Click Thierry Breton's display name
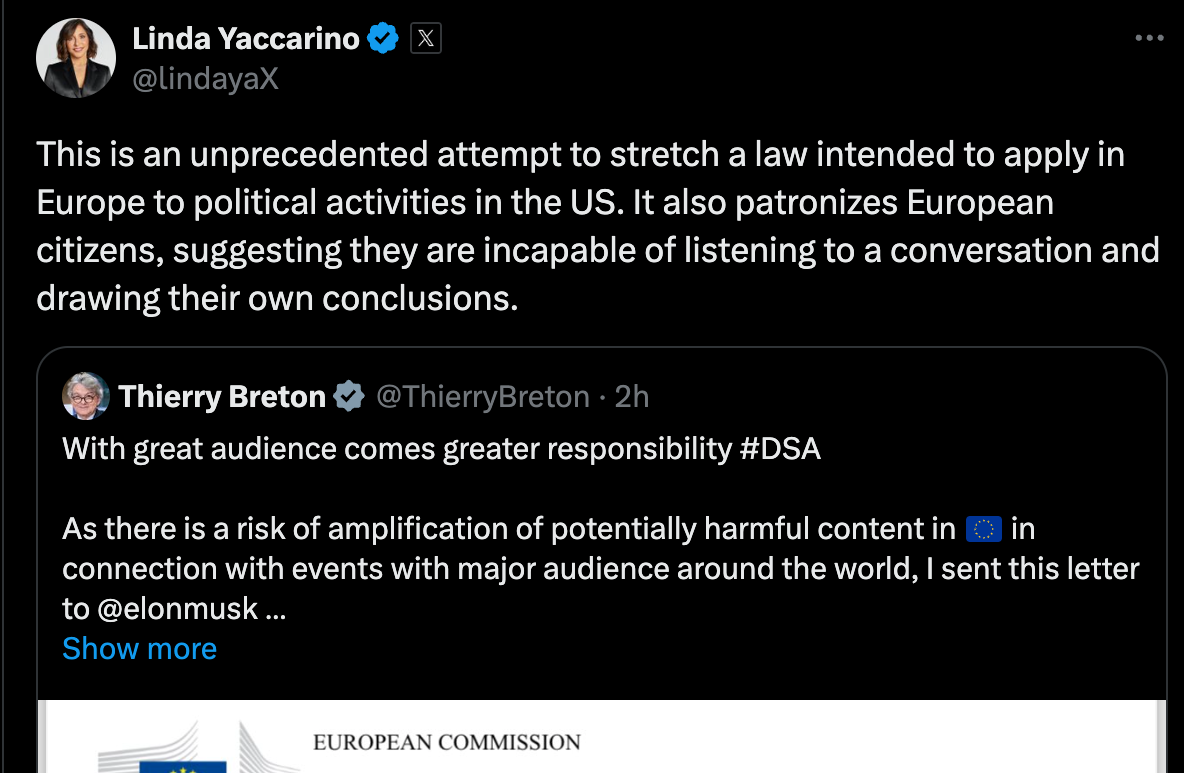The width and height of the screenshot is (1184, 773). 222,396
